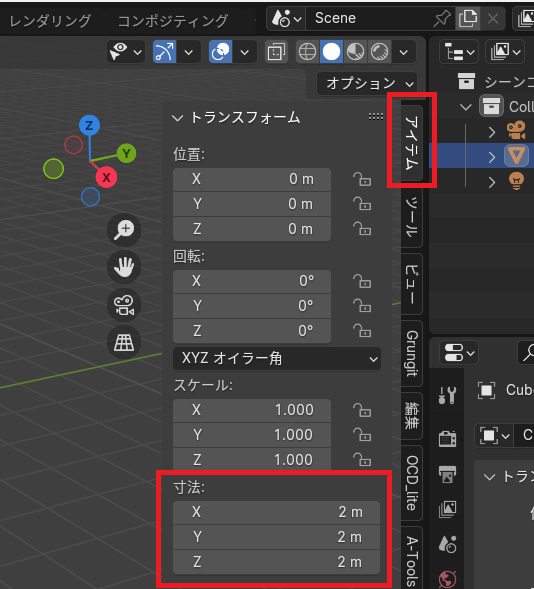Switch to solid shading
The width and height of the screenshot is (534, 589).
pos(331,51)
